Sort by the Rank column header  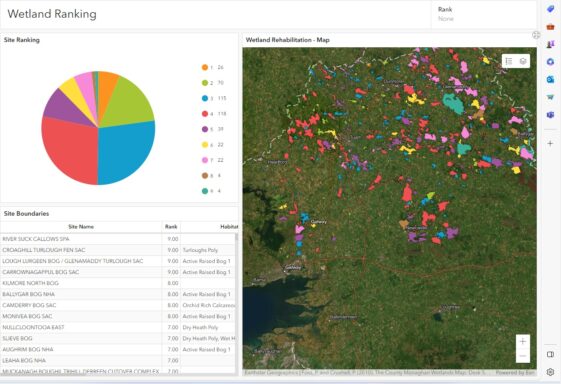[x=171, y=227]
